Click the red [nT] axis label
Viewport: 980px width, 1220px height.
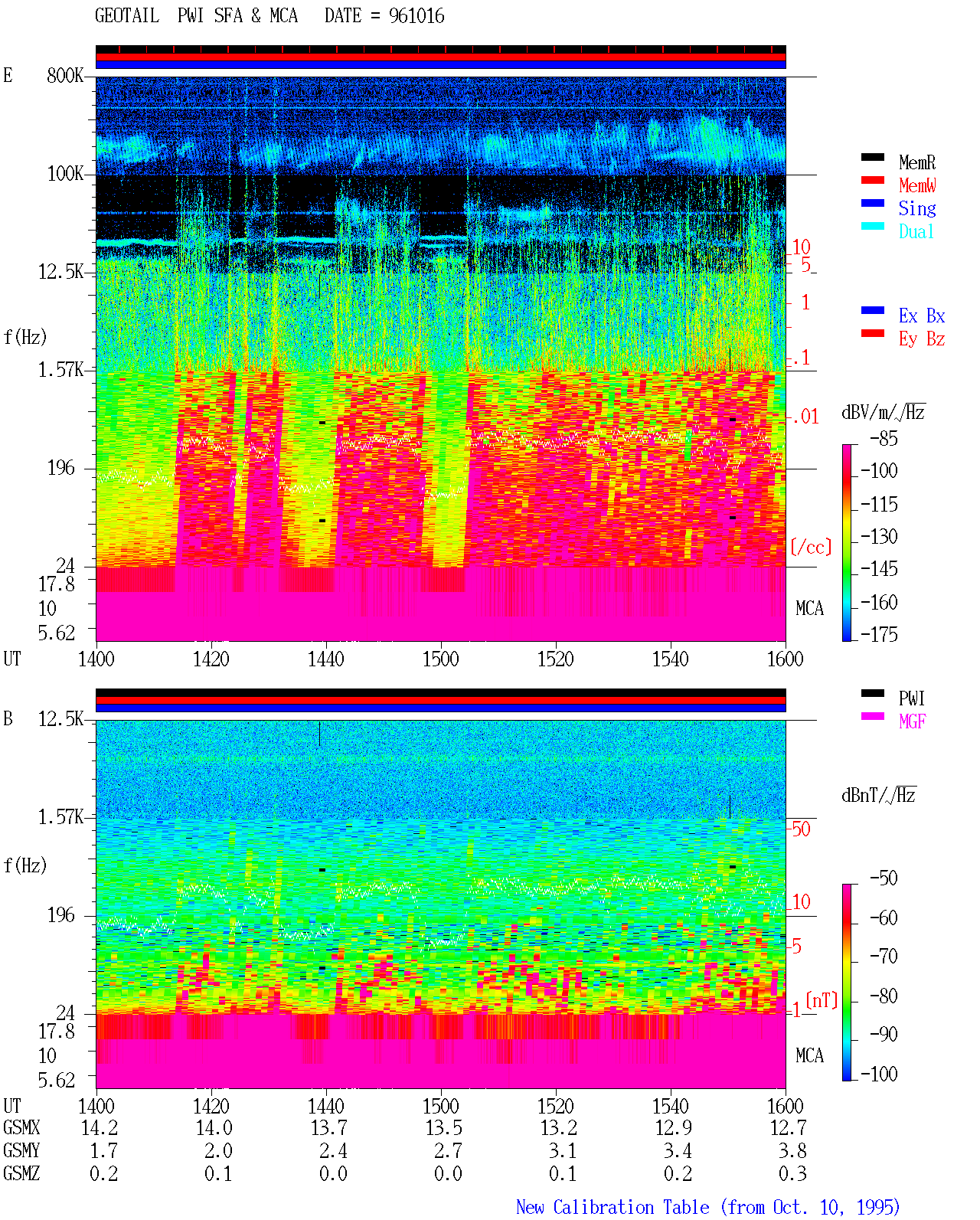[822, 1000]
